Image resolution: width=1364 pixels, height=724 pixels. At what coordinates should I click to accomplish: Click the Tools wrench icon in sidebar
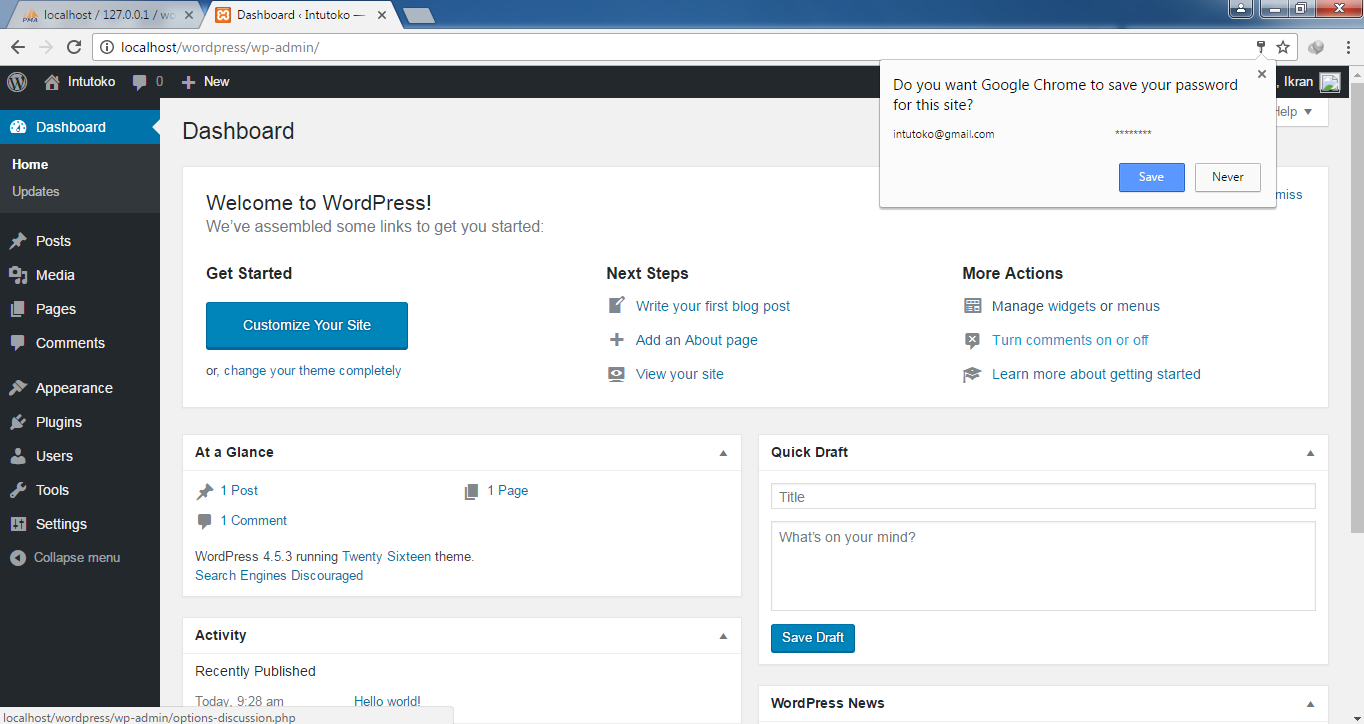click(18, 490)
